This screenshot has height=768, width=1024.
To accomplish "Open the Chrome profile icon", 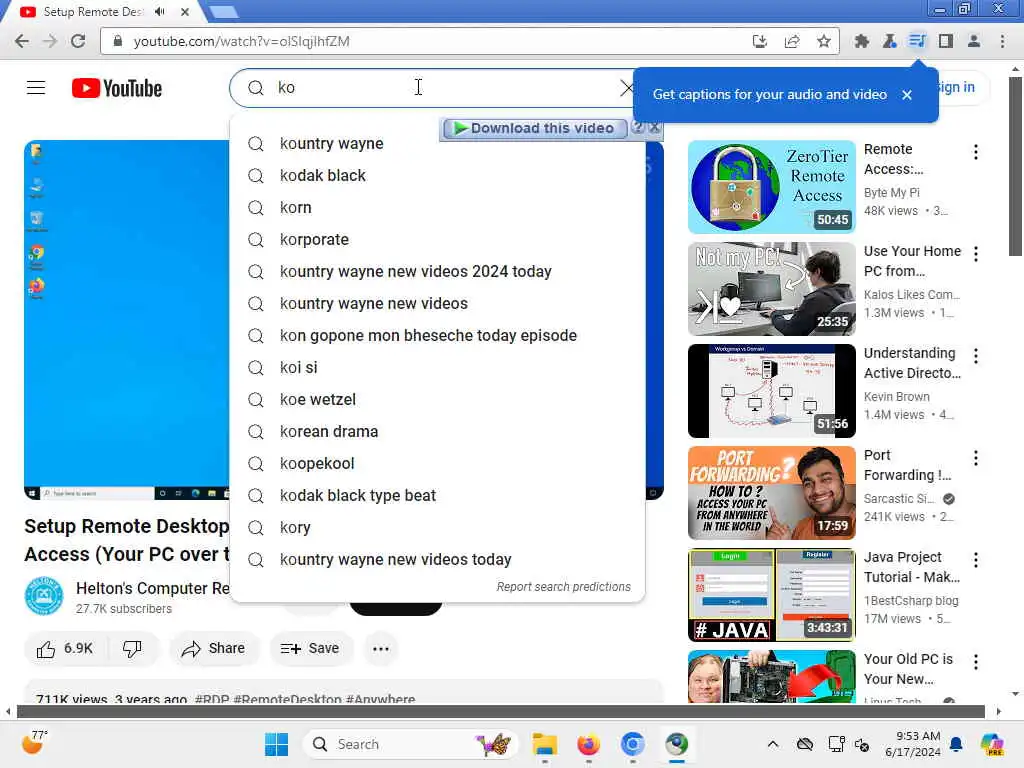I will (x=973, y=41).
